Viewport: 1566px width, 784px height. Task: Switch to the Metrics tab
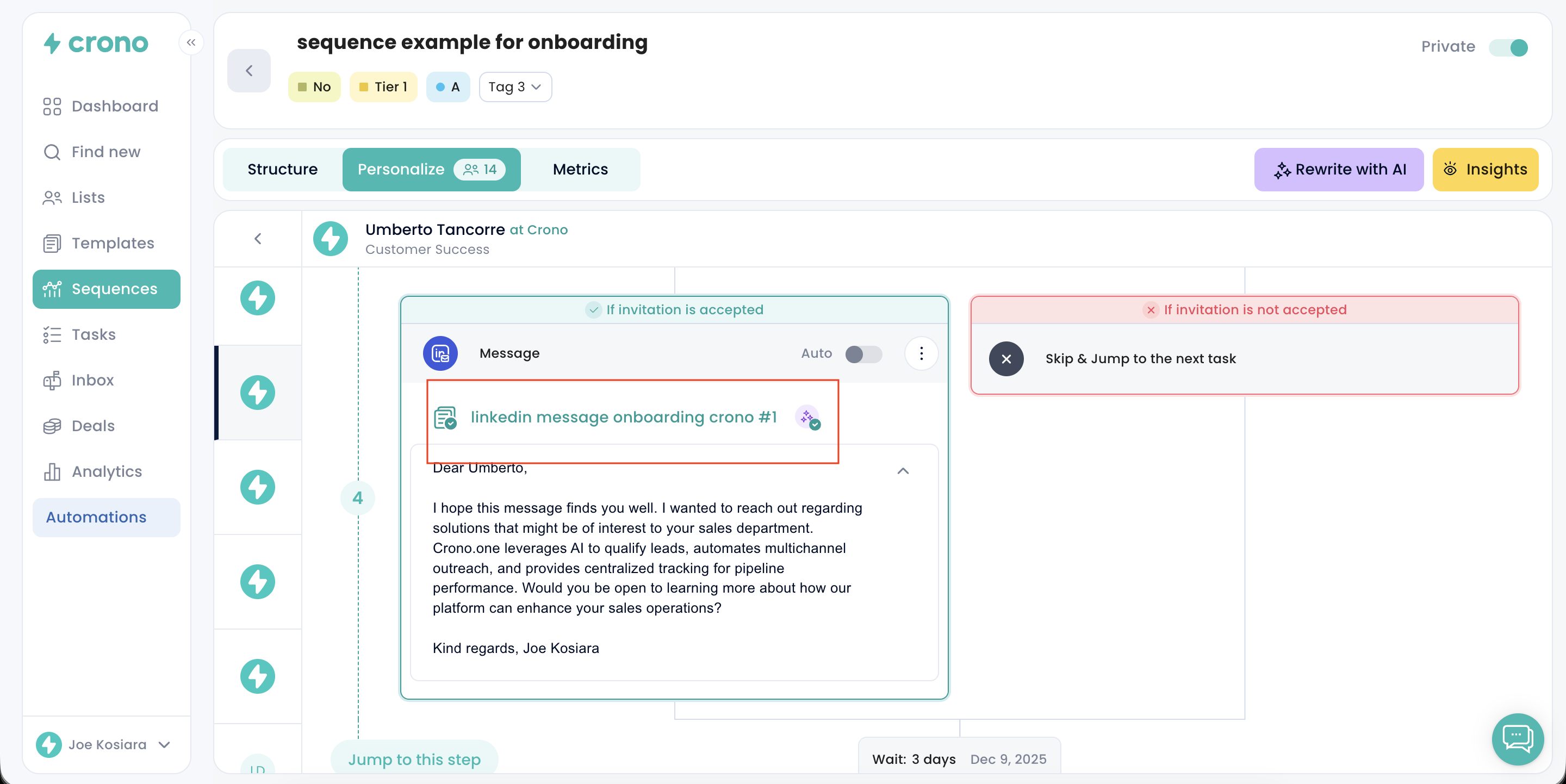(580, 169)
